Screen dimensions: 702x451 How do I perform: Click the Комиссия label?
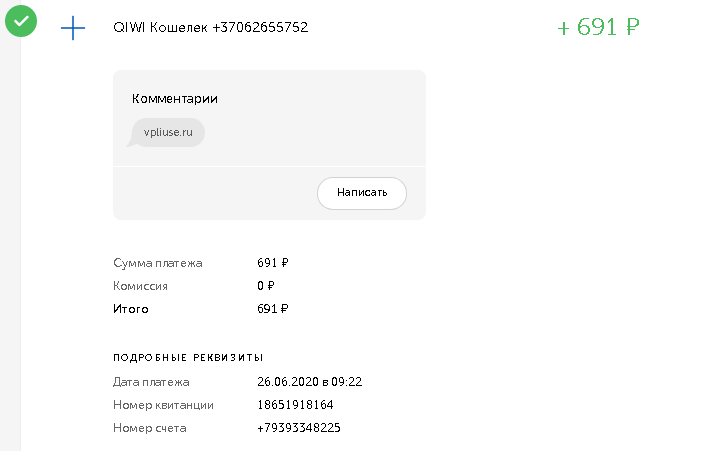click(140, 286)
